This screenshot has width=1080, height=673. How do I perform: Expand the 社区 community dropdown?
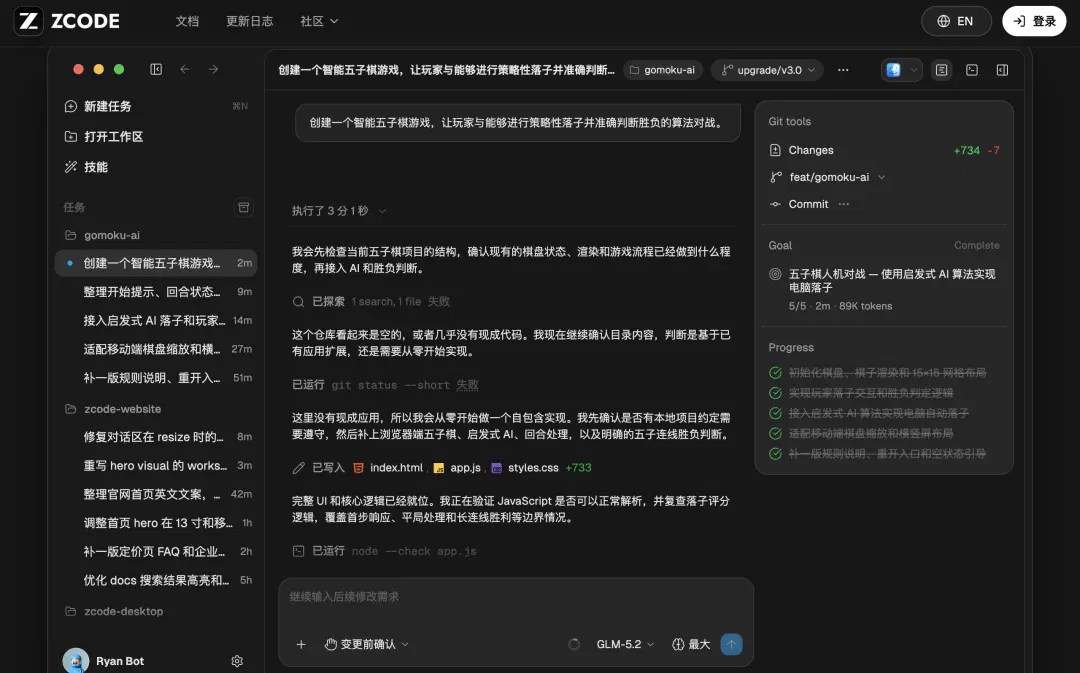(x=319, y=21)
